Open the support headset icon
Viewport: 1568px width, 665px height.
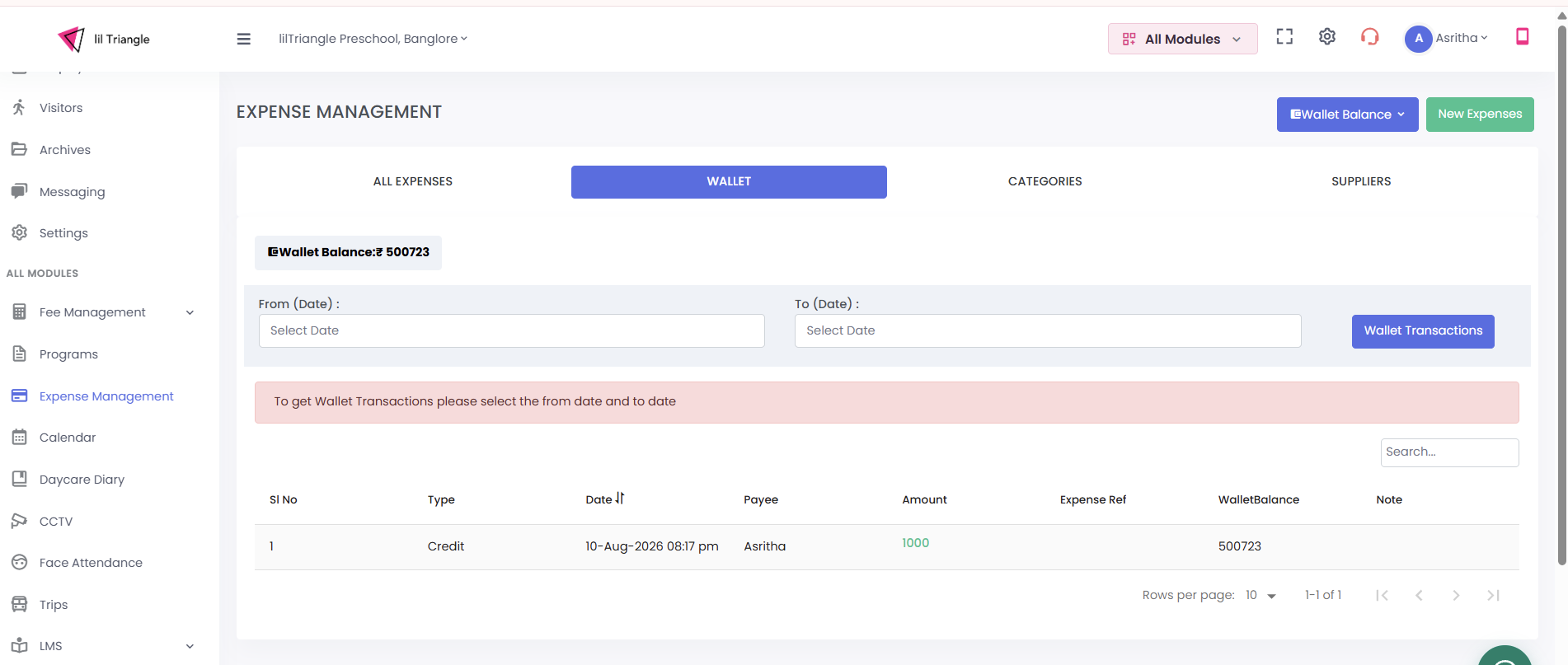pos(1370,37)
